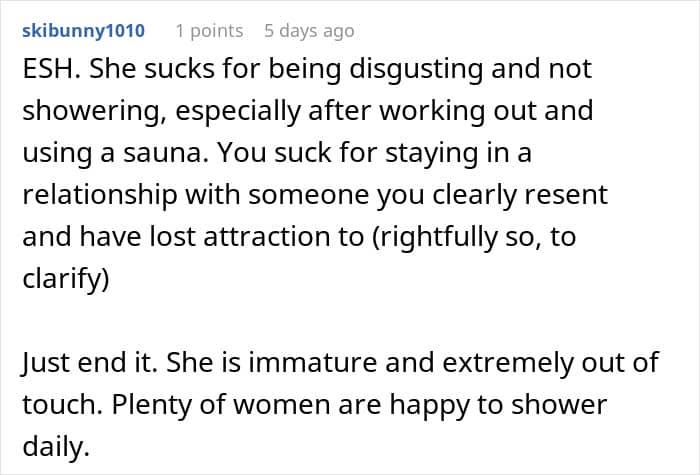Image resolution: width=700 pixels, height=475 pixels.
Task: Click the word sauna in the comment
Action: tap(166, 153)
